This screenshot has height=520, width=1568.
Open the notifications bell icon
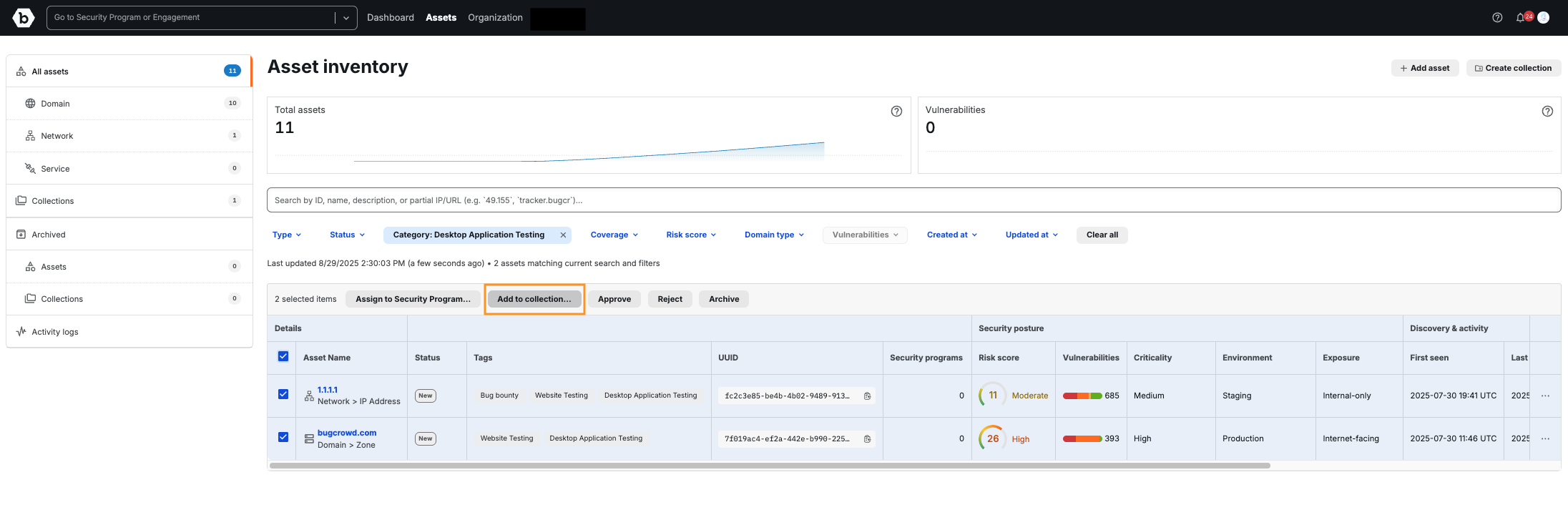coord(1520,18)
